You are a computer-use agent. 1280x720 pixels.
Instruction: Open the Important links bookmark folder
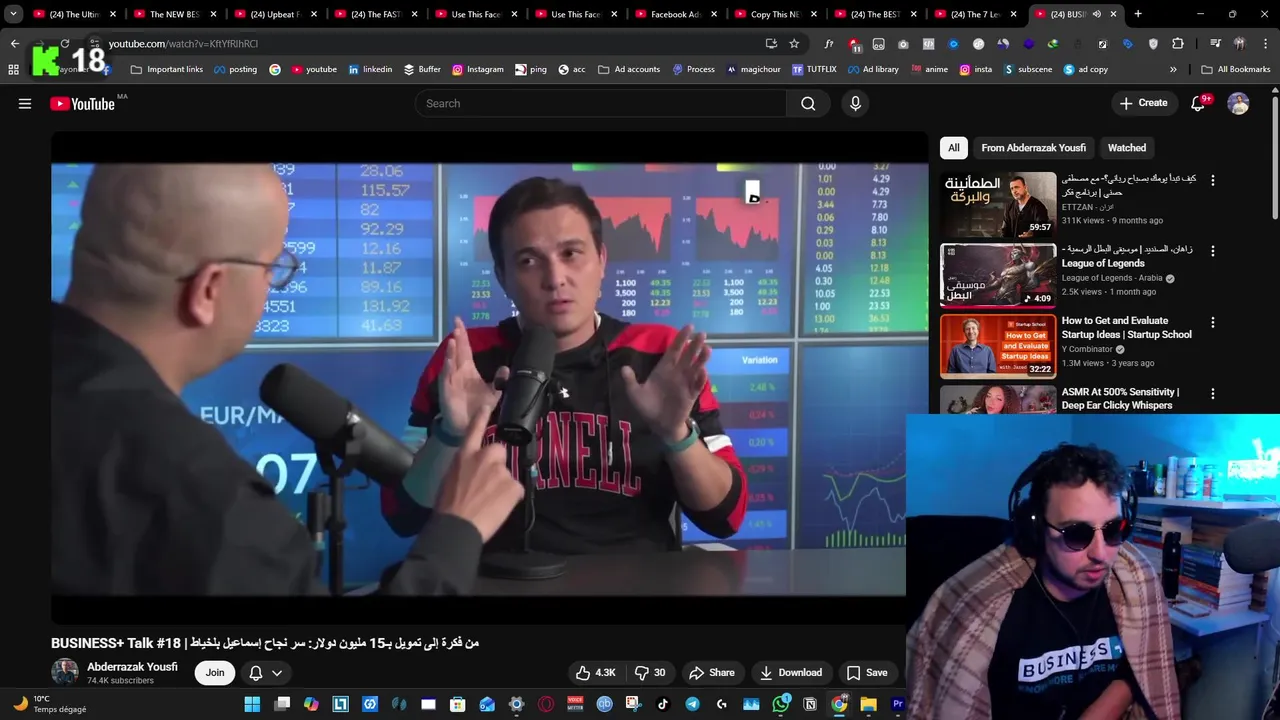coord(166,69)
